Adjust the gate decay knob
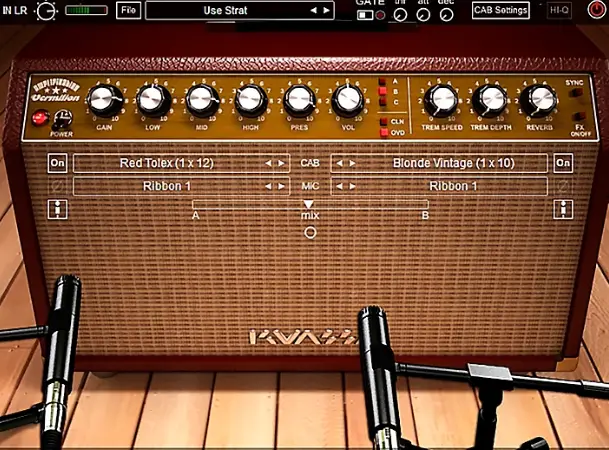The width and height of the screenshot is (609, 450). (x=447, y=15)
